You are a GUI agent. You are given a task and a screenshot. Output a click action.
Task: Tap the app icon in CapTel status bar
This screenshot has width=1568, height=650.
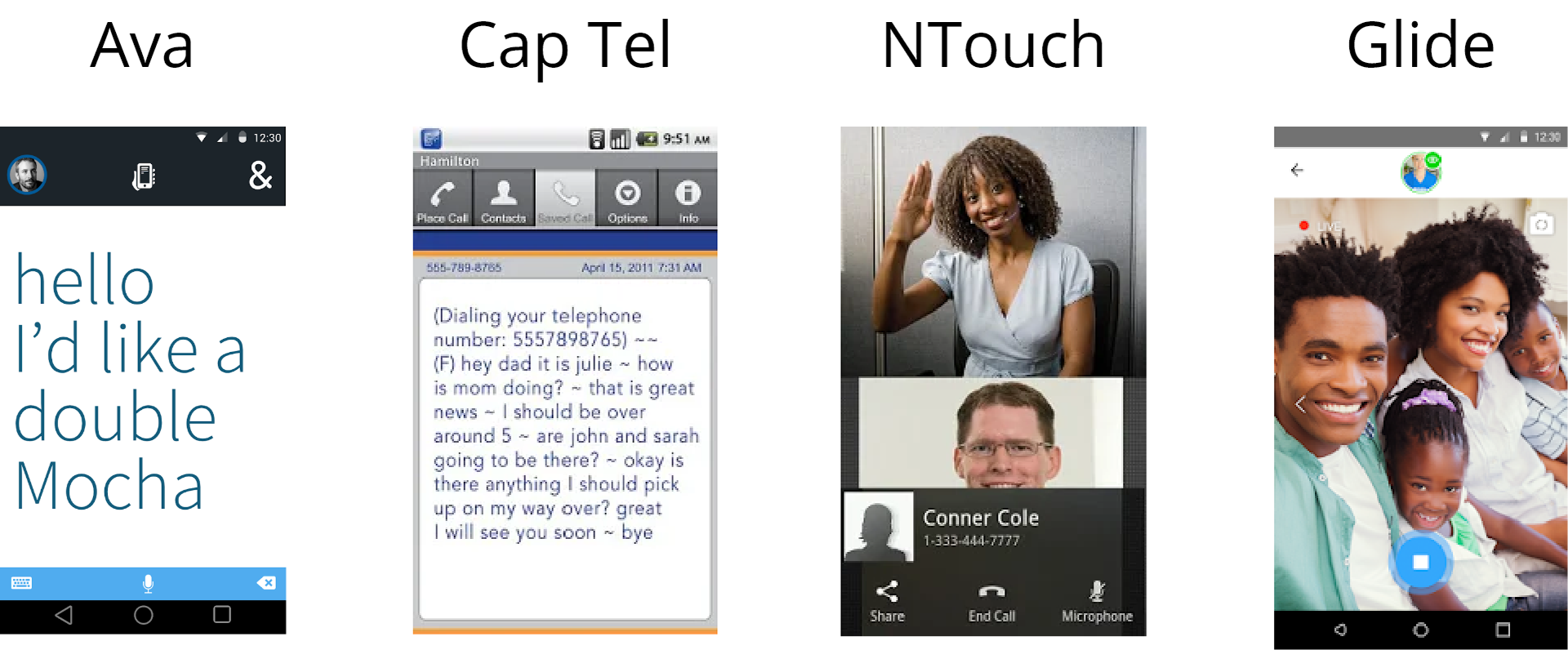pyautogui.click(x=431, y=139)
